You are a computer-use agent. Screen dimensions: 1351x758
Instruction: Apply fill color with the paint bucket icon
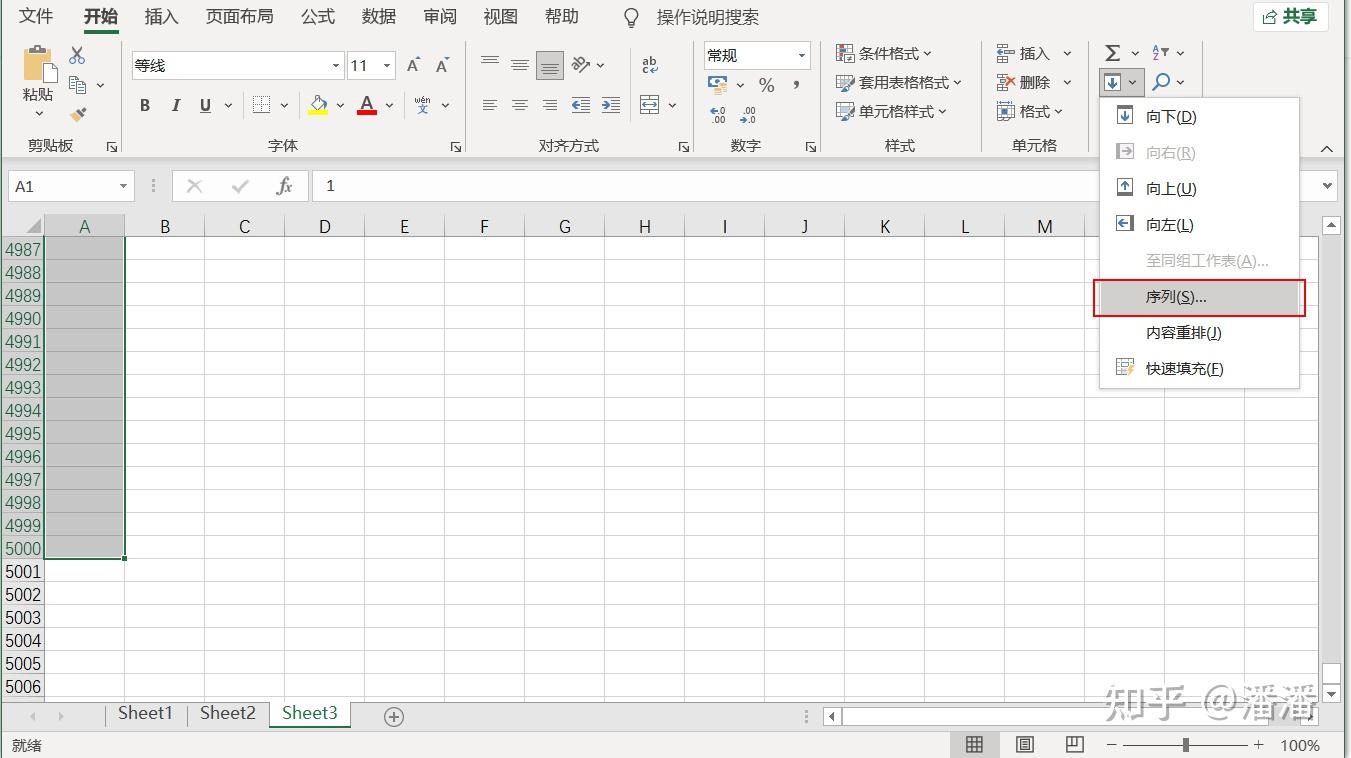[x=318, y=105]
